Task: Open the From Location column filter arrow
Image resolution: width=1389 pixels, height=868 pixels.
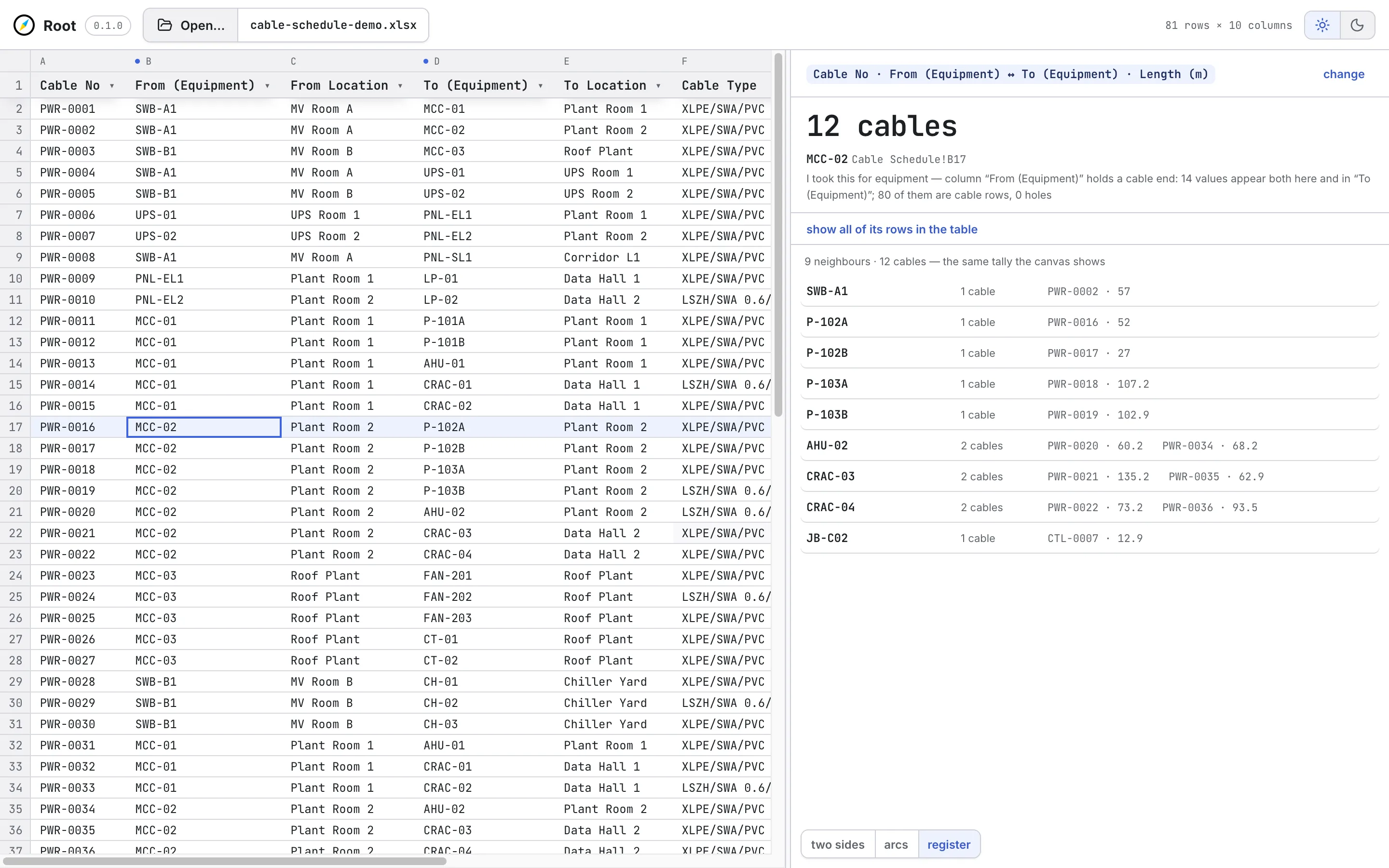Action: (x=400, y=85)
